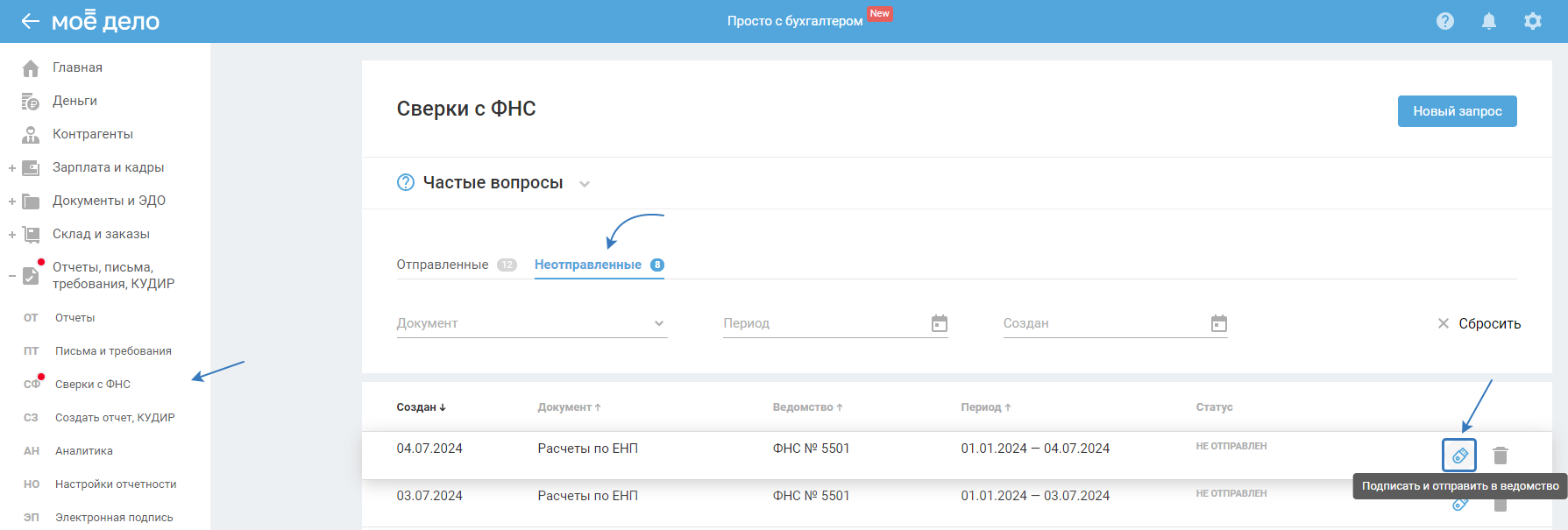Expand the Частые вопросы section

pos(585,184)
